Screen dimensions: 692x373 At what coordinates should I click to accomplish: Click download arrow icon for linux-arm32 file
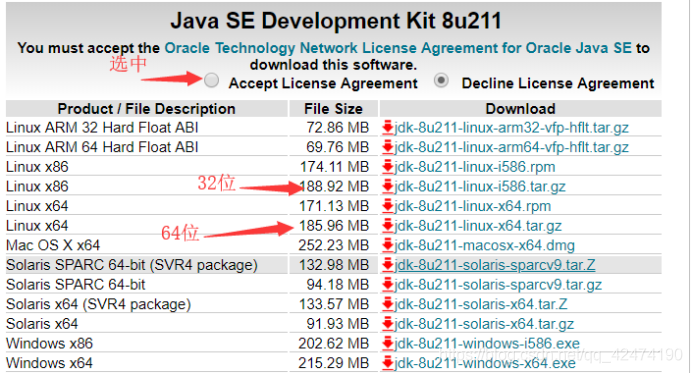[x=388, y=127]
